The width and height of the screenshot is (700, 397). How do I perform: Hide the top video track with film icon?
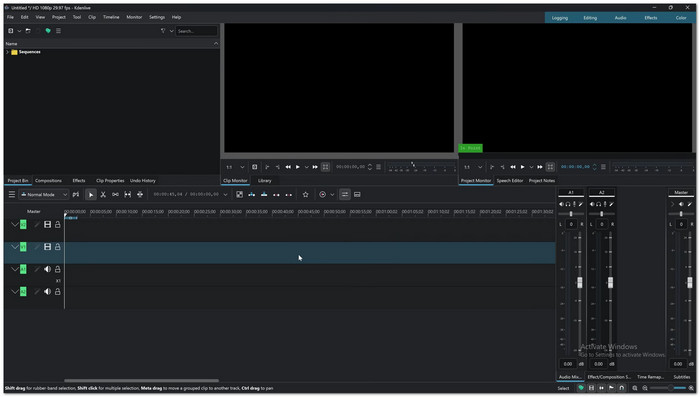(x=47, y=225)
